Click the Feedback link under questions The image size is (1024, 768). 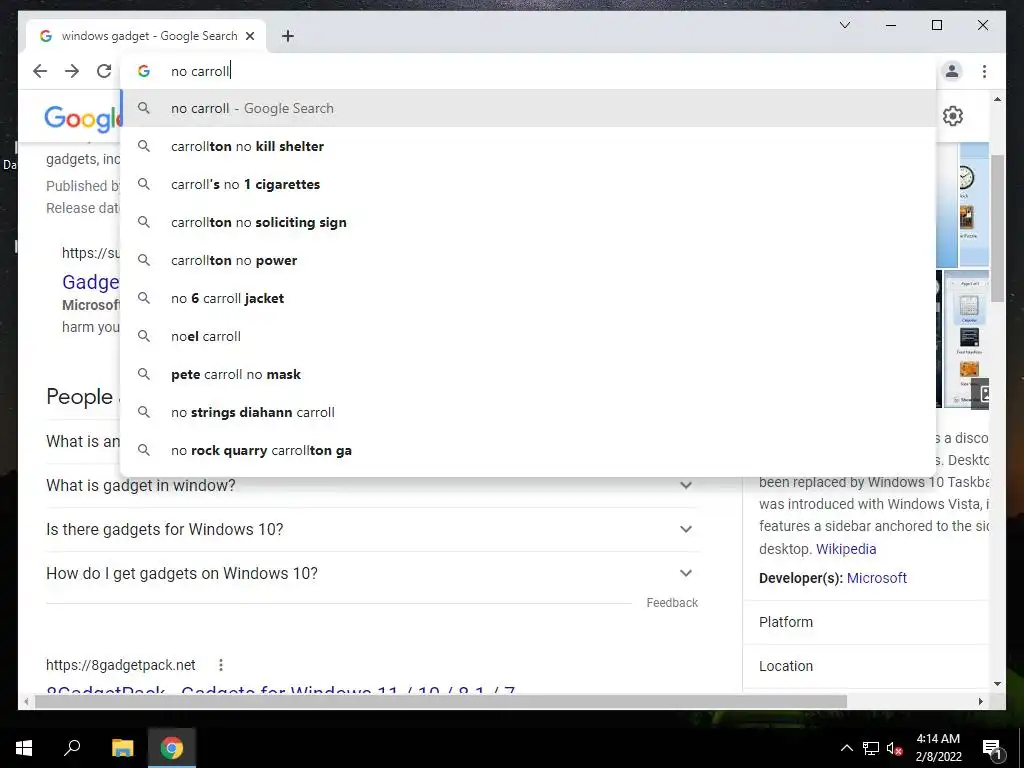[672, 603]
